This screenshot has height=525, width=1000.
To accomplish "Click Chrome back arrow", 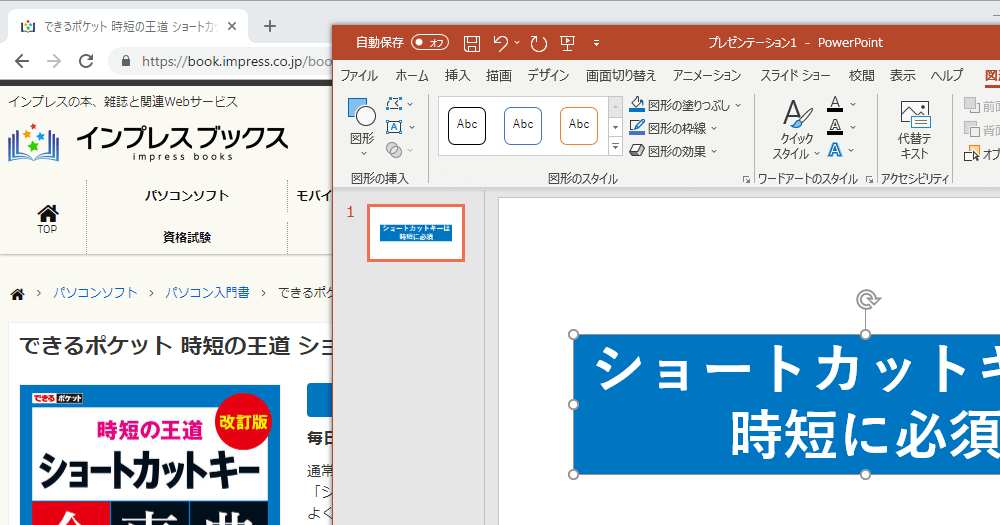I will coord(22,61).
